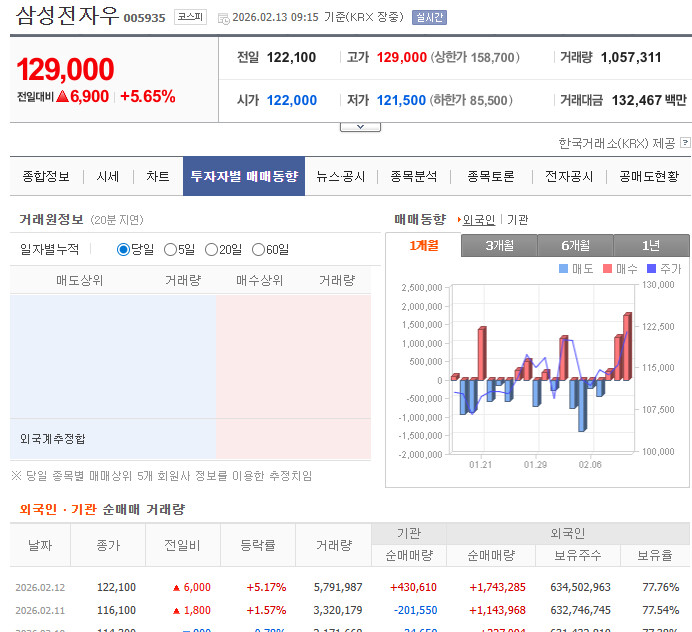Click the -201,550 institution net value
The image size is (692, 632).
pos(415,610)
